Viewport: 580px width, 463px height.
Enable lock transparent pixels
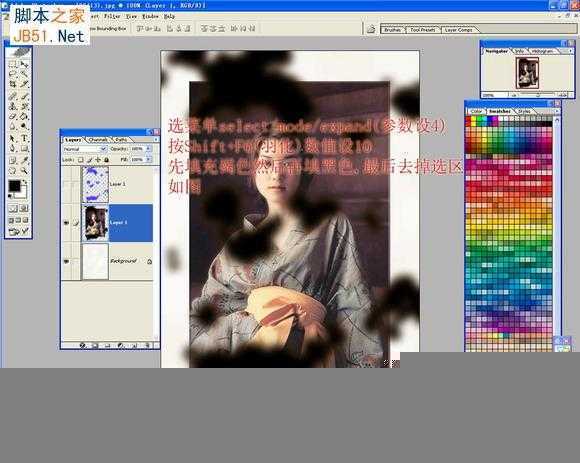tap(81, 160)
